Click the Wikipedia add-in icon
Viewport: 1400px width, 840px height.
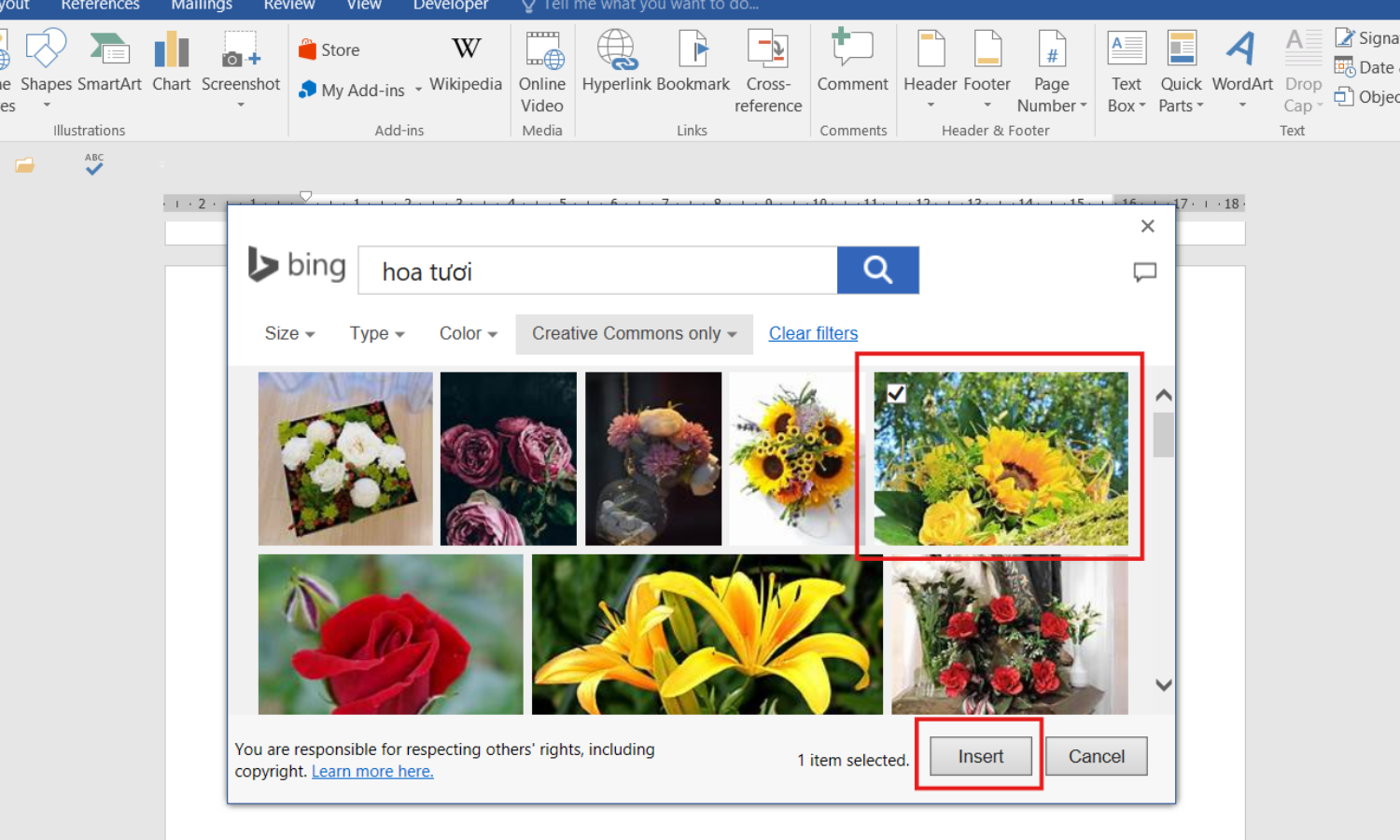(466, 62)
